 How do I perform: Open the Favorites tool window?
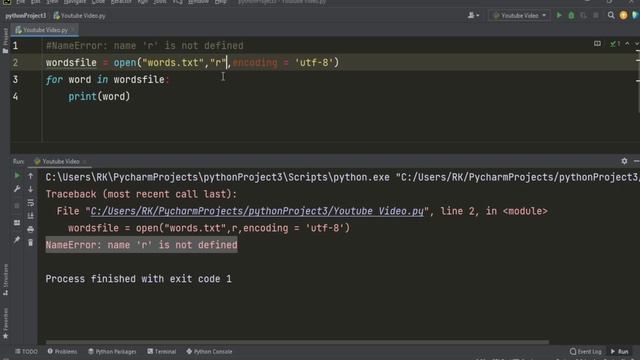pos(5,324)
